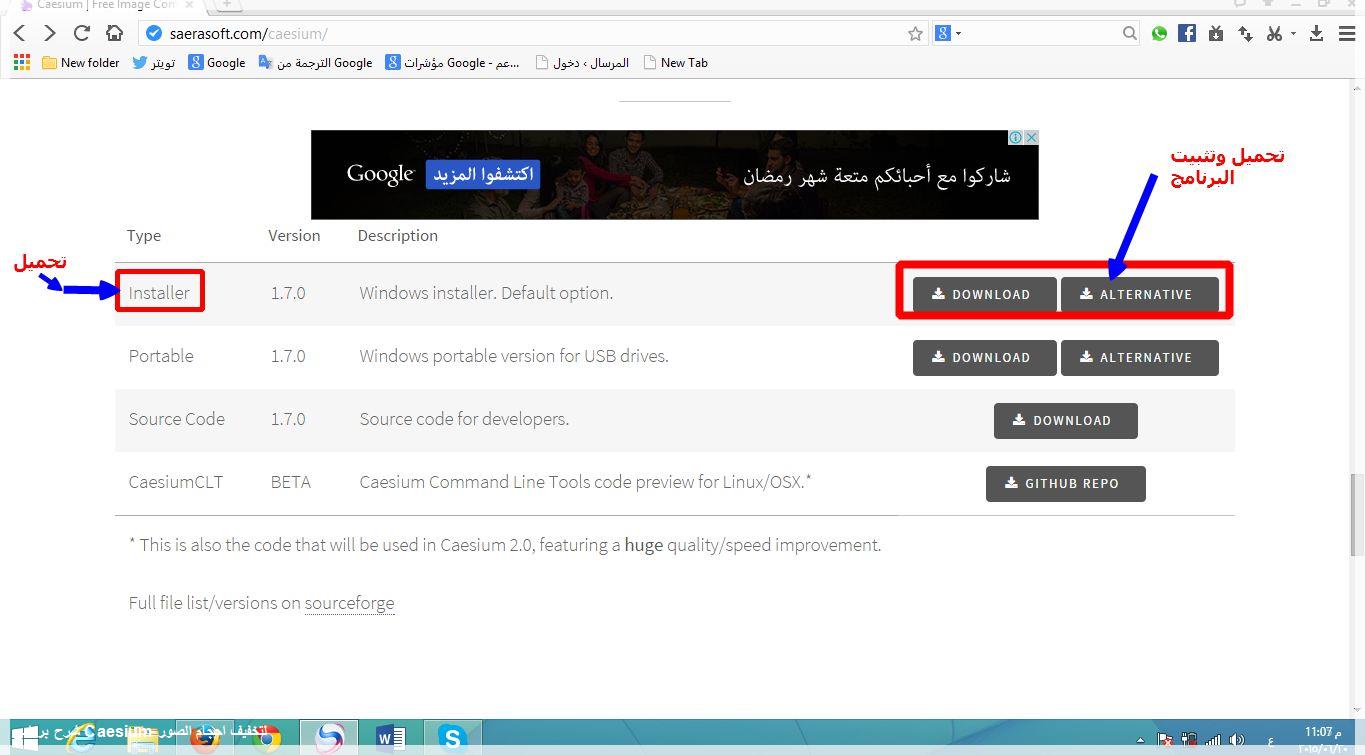Open the مؤشرات Google bookmark
This screenshot has height=755, width=1365.
453,62
